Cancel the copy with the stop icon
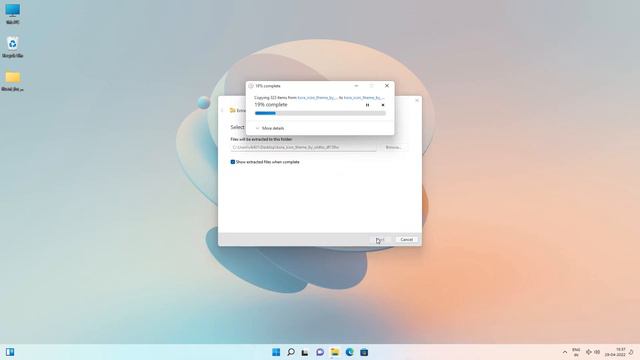 [383, 105]
